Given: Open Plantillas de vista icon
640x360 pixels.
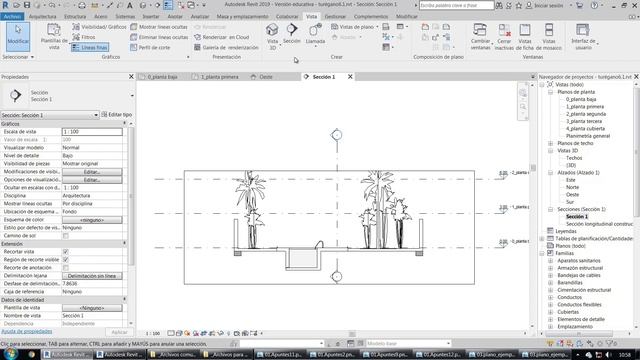Looking at the screenshot, I should pos(54,29).
